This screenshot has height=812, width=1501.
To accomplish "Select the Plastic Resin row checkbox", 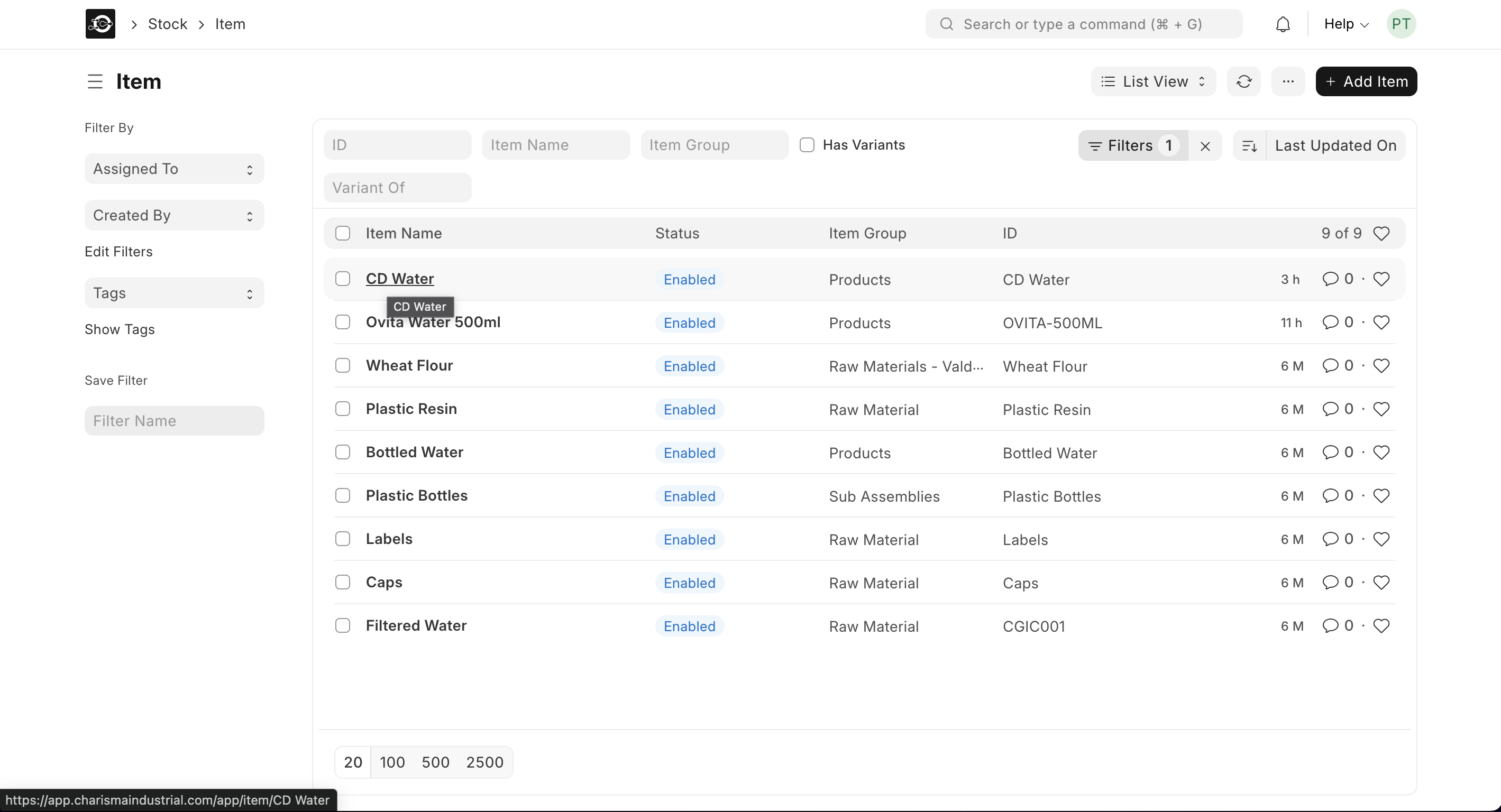I will click(x=343, y=409).
